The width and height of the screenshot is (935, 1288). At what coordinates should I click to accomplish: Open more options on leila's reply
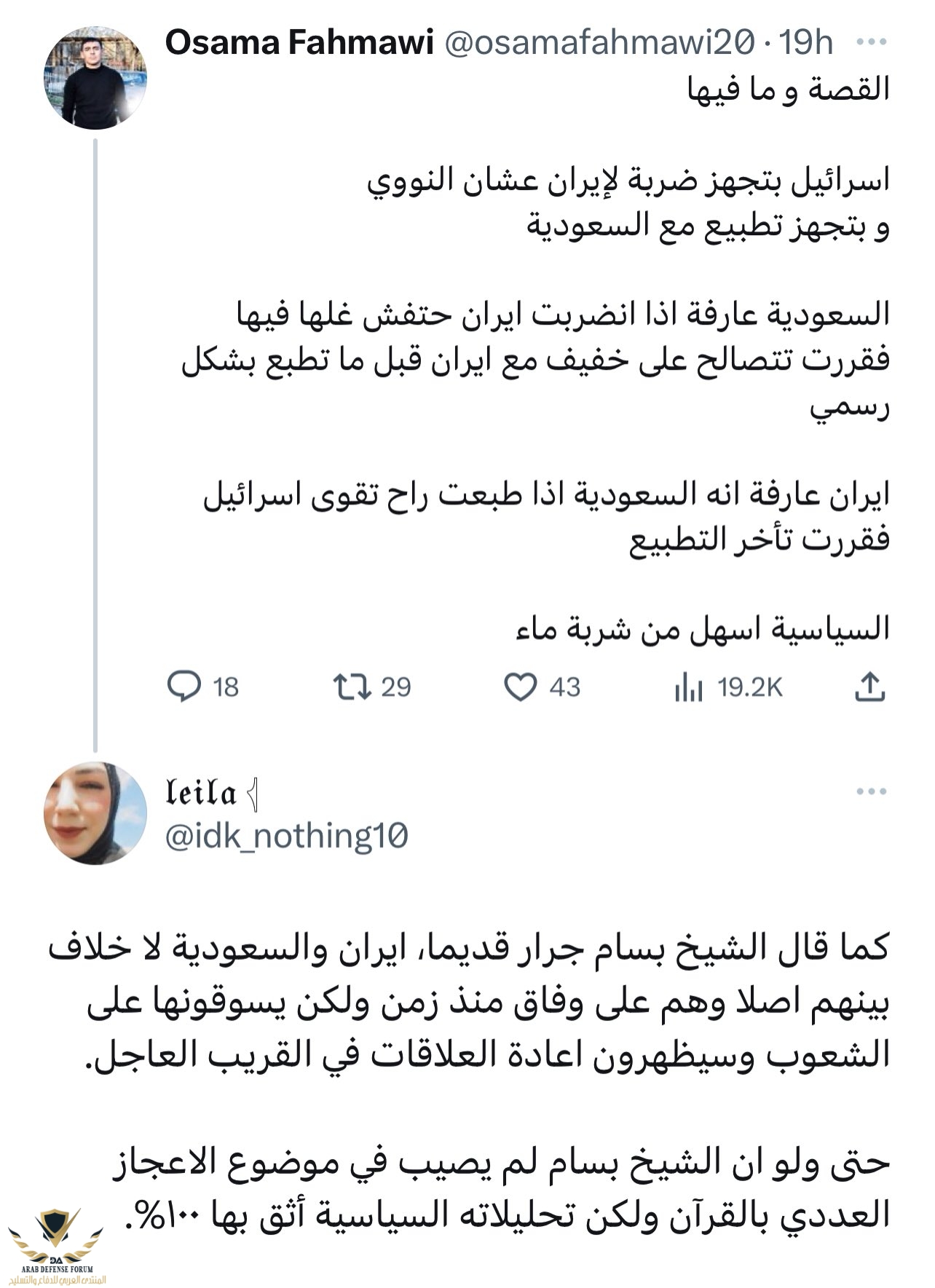click(x=871, y=791)
